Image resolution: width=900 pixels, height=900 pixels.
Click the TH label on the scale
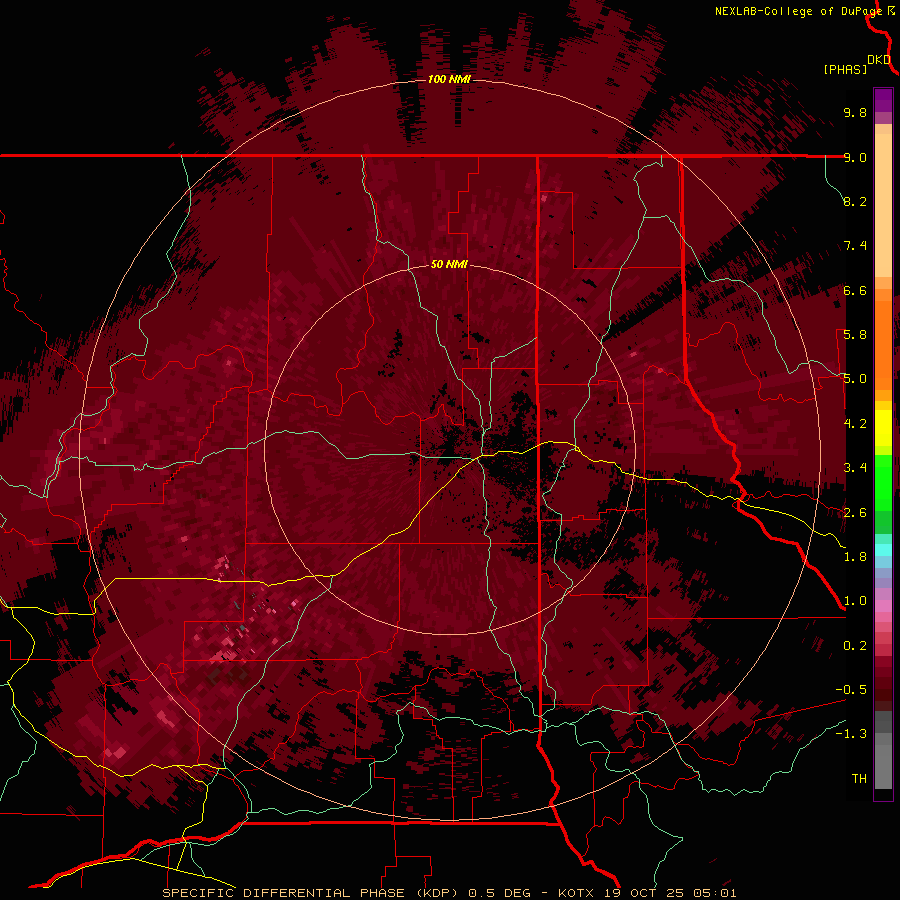859,779
